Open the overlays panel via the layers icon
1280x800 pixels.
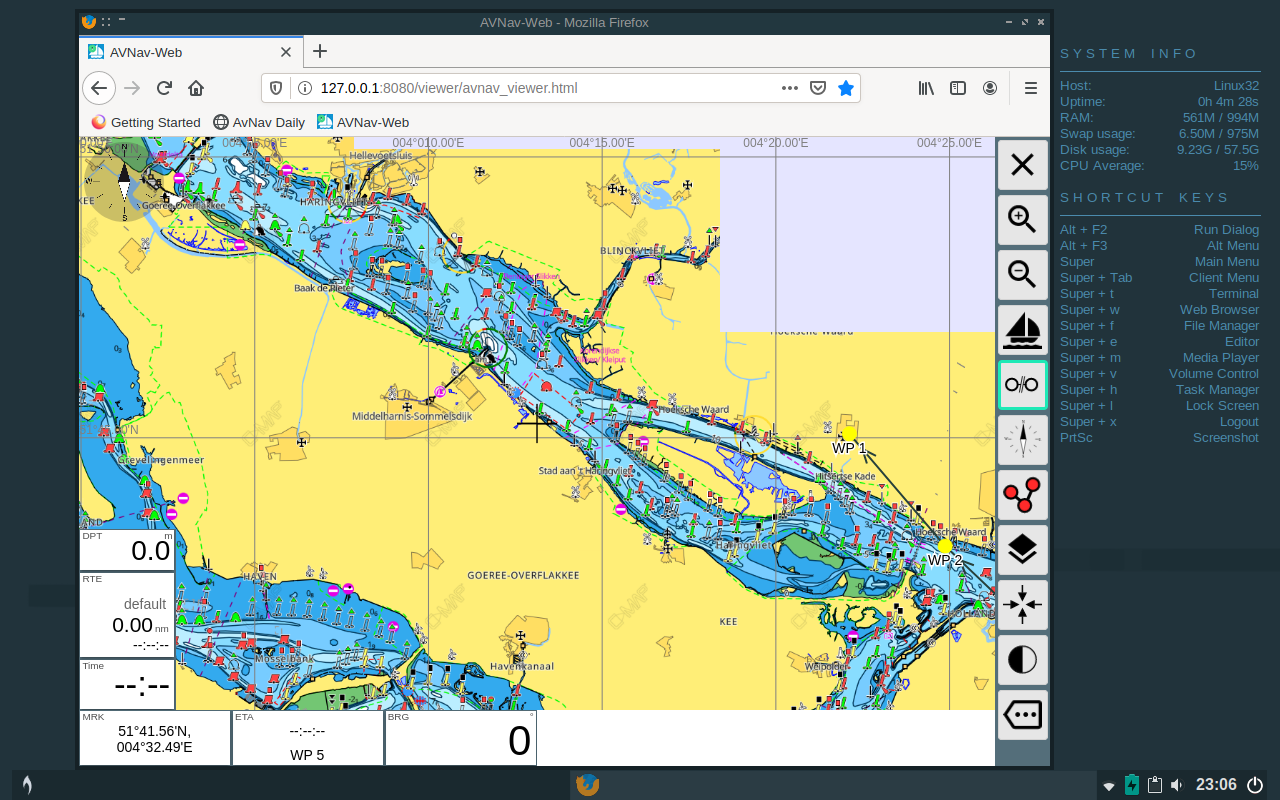click(x=1022, y=550)
